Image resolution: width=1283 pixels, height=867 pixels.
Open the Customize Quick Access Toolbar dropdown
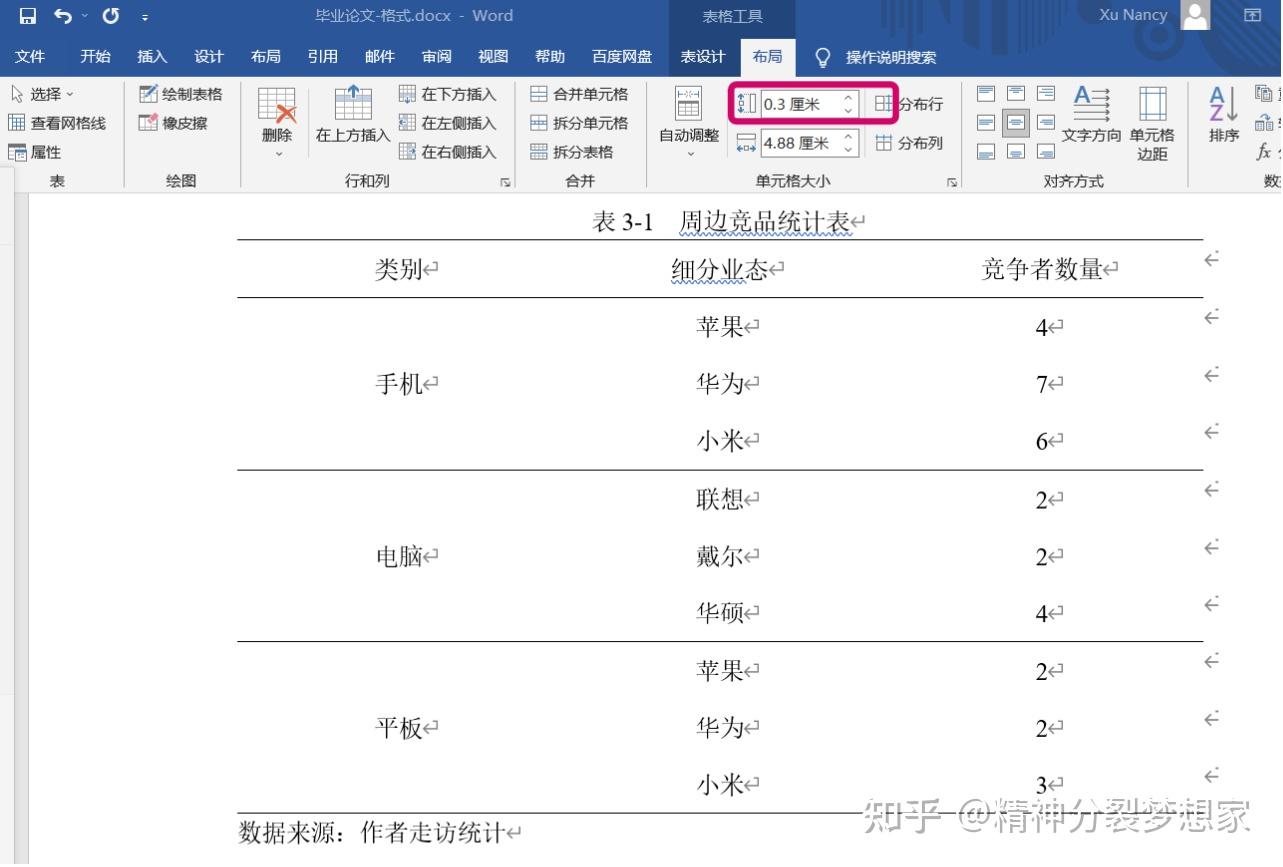click(x=145, y=17)
